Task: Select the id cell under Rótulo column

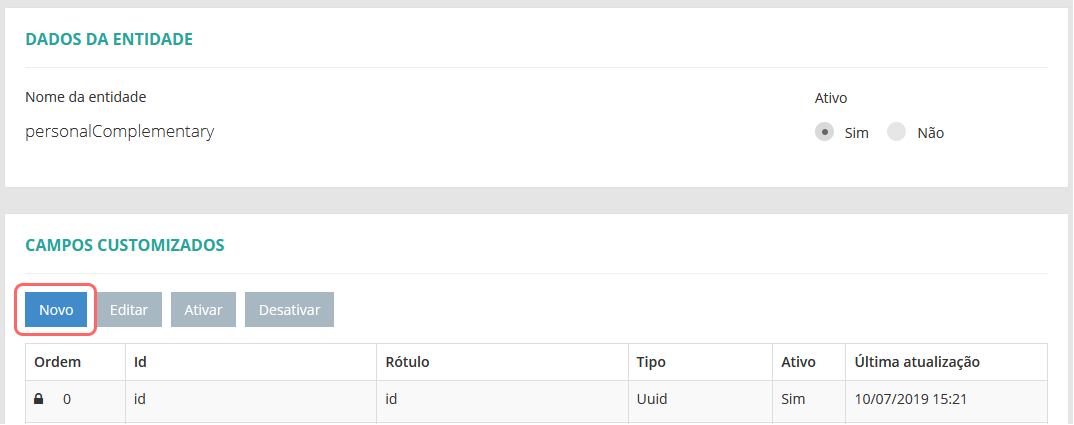Action: [x=393, y=399]
